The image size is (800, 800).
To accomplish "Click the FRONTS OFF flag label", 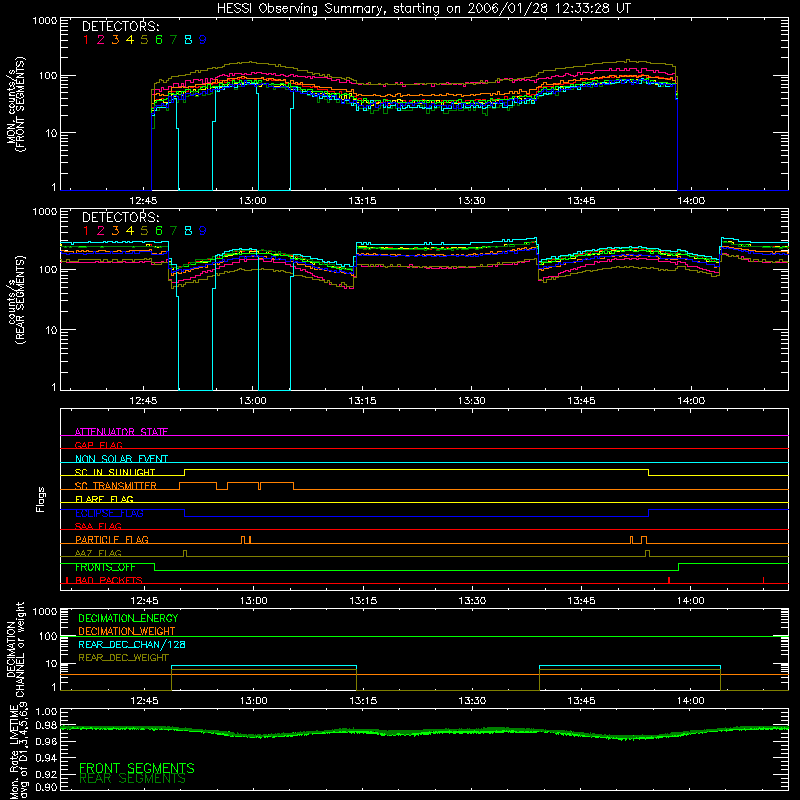I will click(105, 567).
